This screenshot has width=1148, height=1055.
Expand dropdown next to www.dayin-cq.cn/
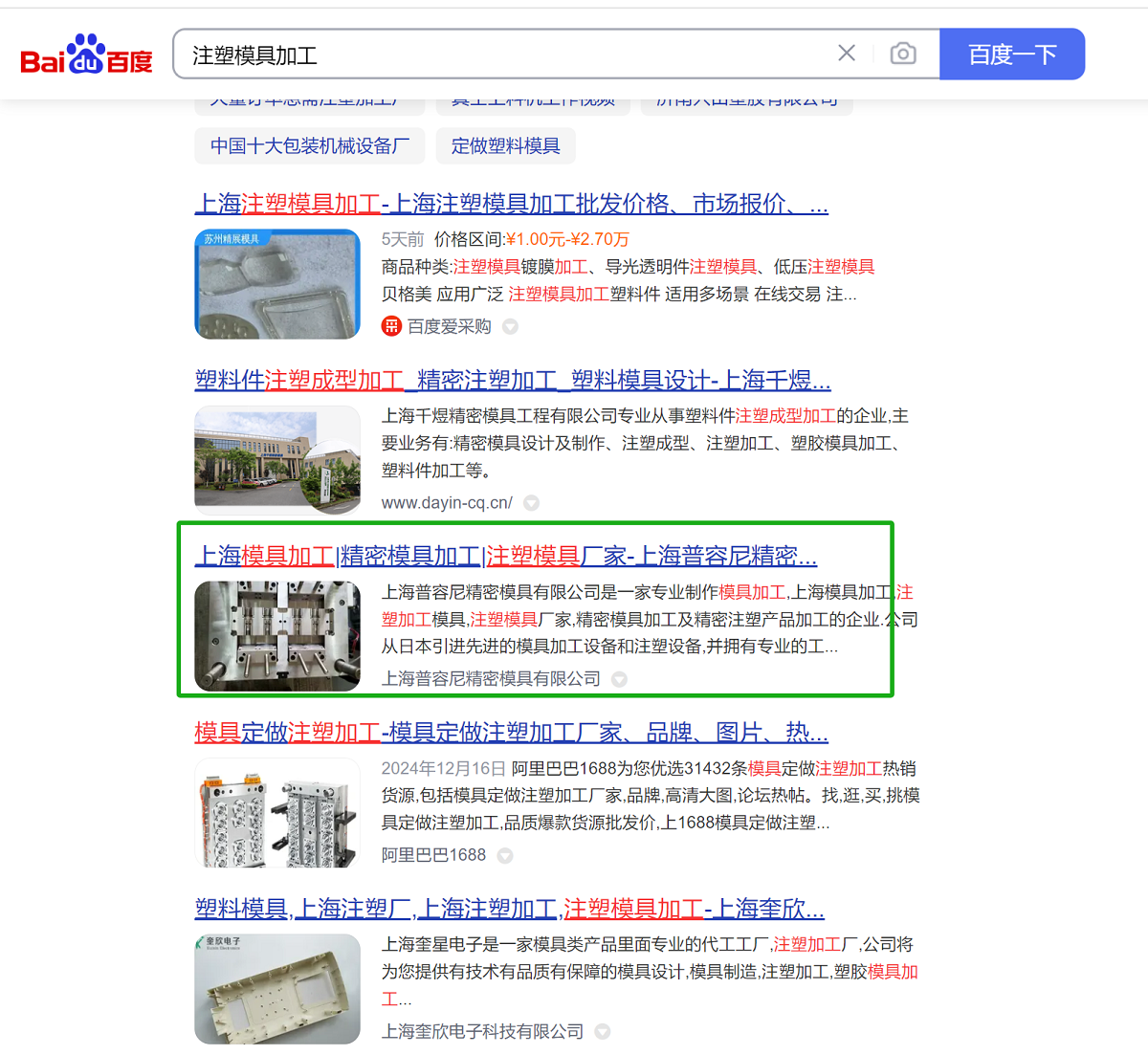532,503
